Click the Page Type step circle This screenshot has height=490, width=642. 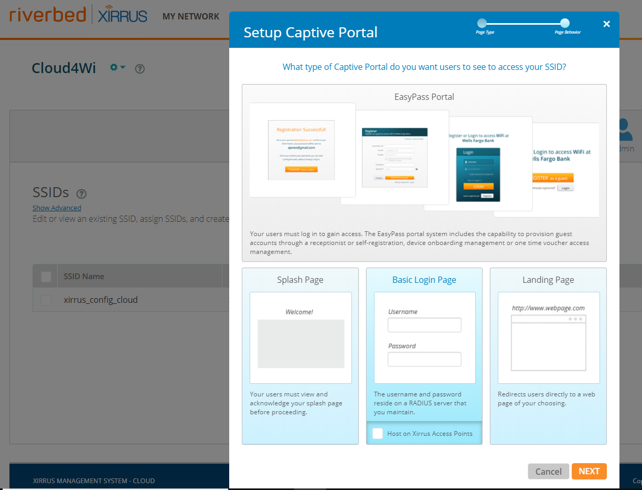tap(482, 23)
